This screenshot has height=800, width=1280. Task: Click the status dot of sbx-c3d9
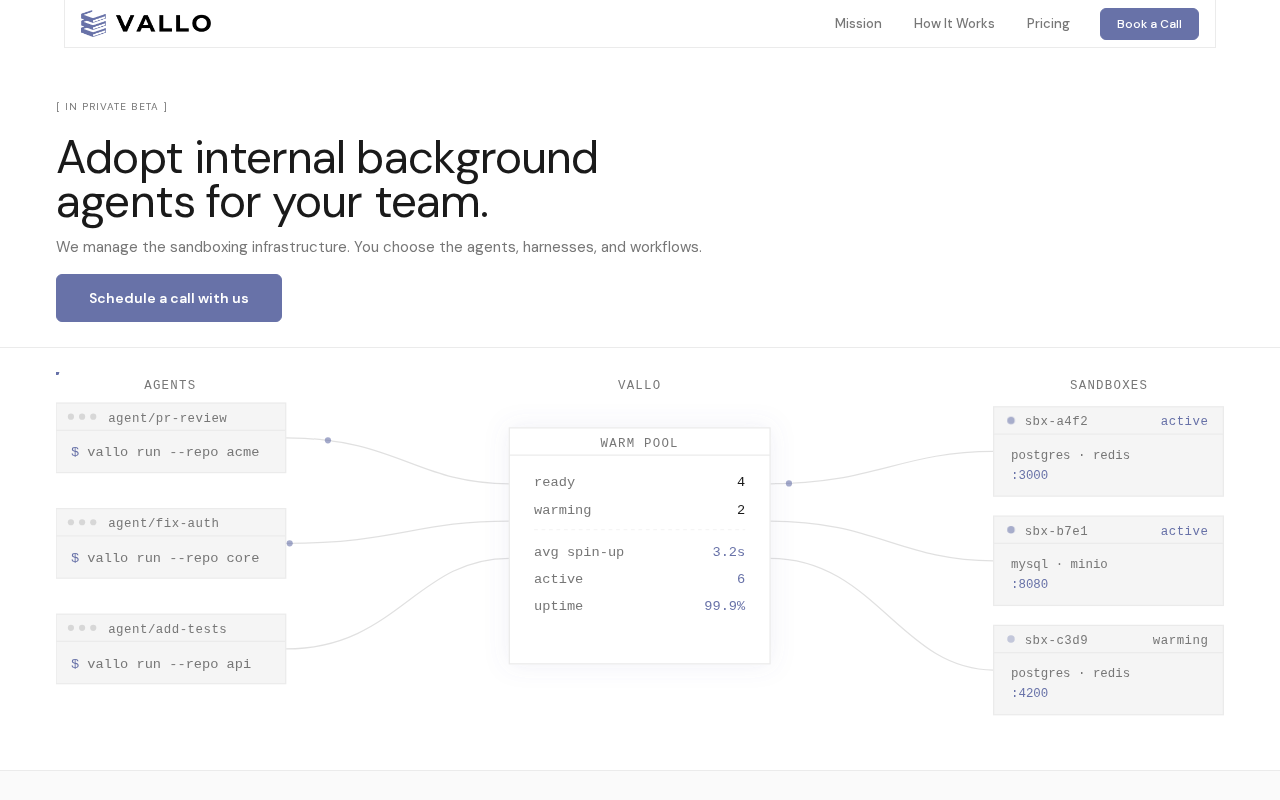pyautogui.click(x=1011, y=639)
